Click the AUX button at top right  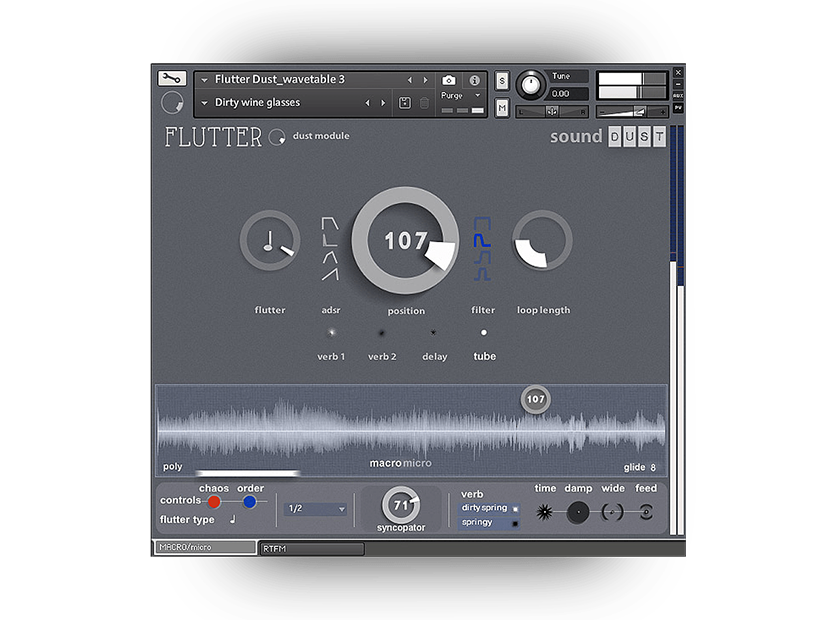678,96
